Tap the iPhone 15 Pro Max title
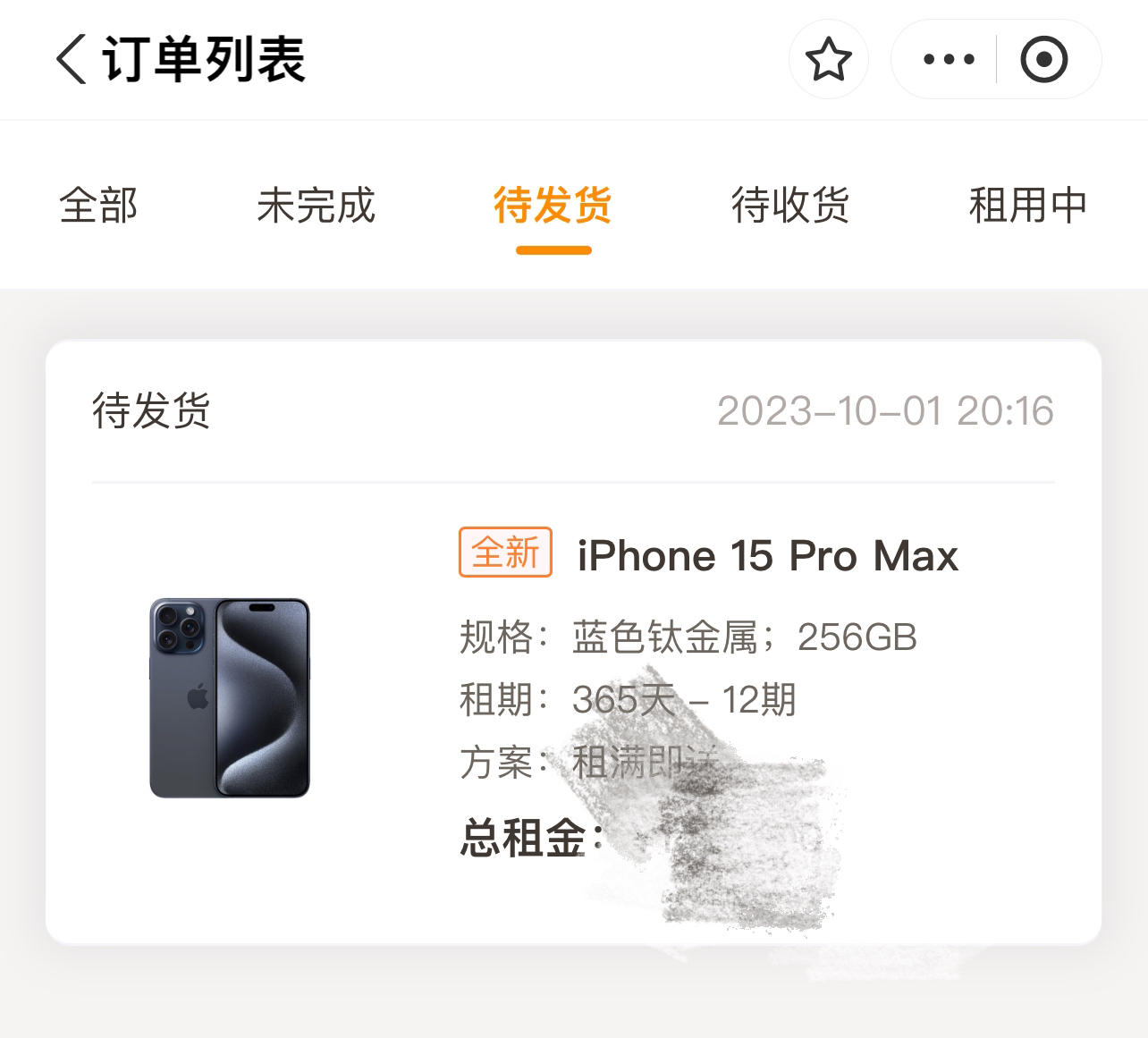Viewport: 1148px width, 1038px height. point(768,555)
